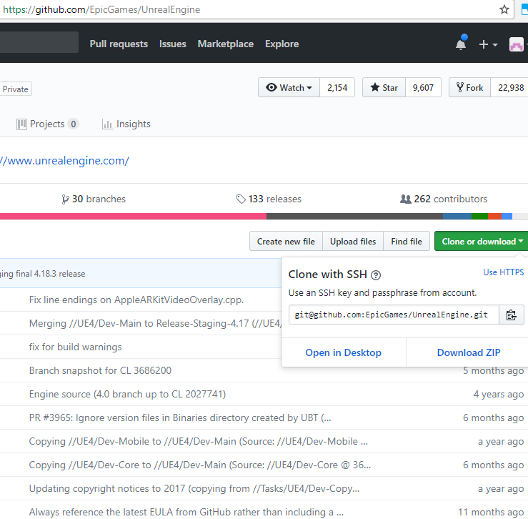Click the 133 releases tag icon

tap(240, 199)
